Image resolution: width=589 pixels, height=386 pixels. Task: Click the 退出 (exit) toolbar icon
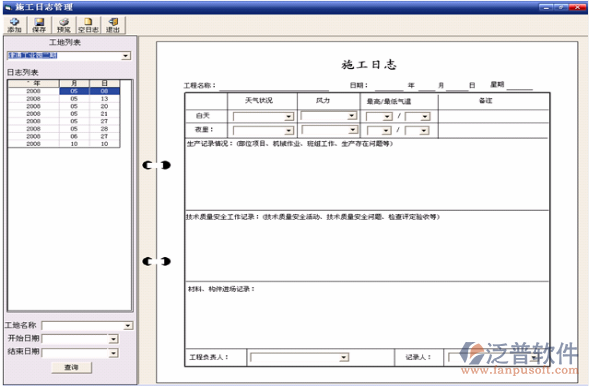pos(113,25)
